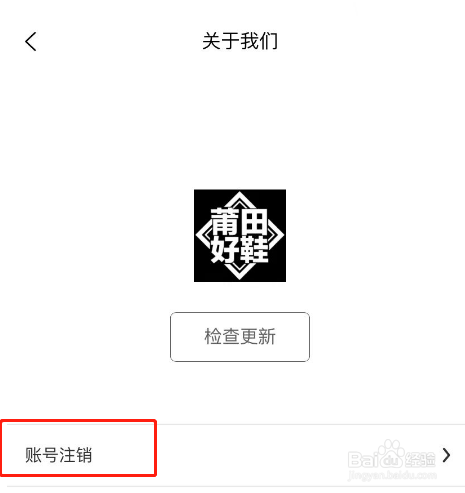Click the white diamond emblem in the logo
Screen dimensions: 465x493
(x=240, y=235)
